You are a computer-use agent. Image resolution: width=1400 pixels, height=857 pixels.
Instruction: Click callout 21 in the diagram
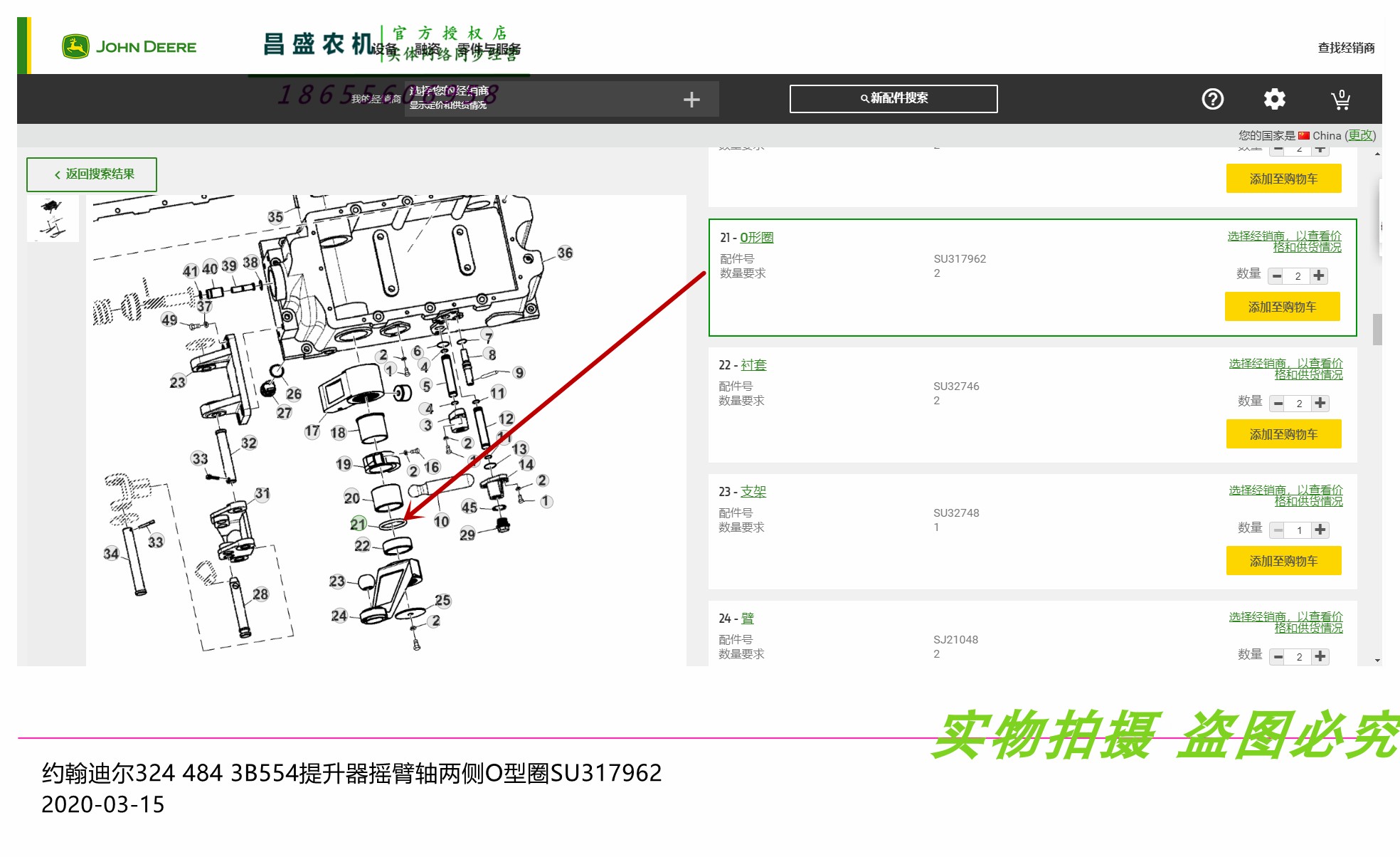(358, 525)
